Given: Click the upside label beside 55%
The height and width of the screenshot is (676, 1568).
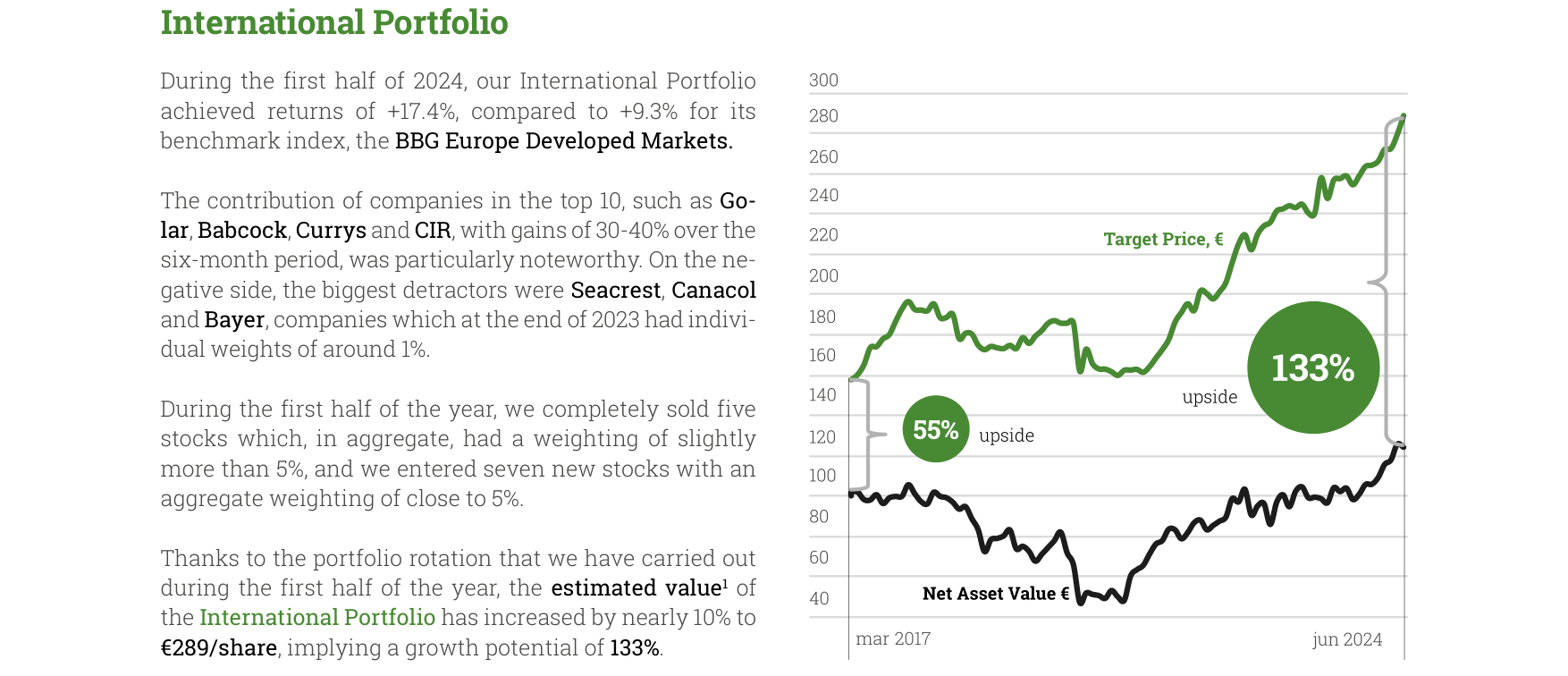Looking at the screenshot, I should click(x=1007, y=435).
